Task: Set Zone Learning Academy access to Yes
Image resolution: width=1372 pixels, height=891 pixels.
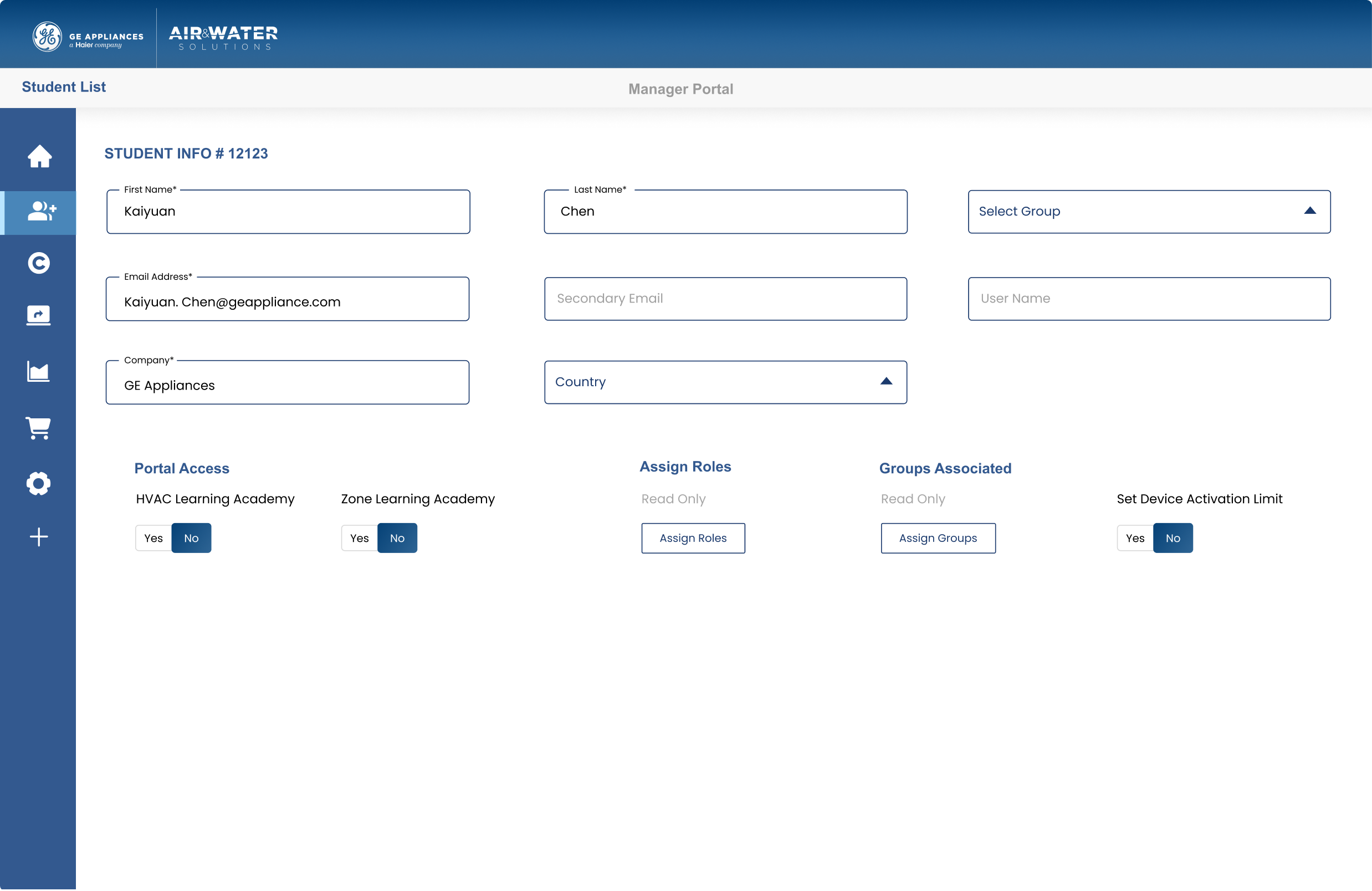Action: (359, 537)
